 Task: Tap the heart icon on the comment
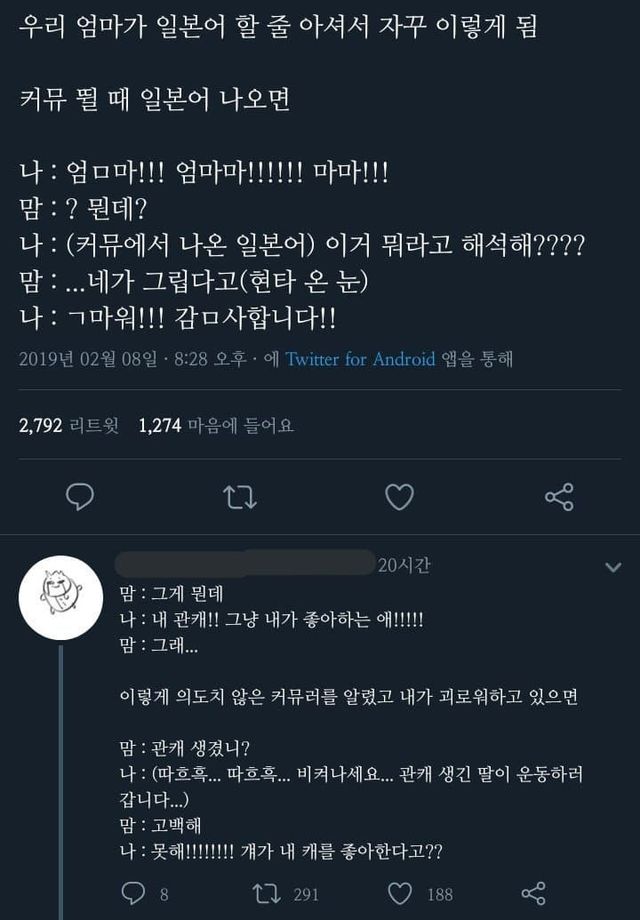click(401, 893)
